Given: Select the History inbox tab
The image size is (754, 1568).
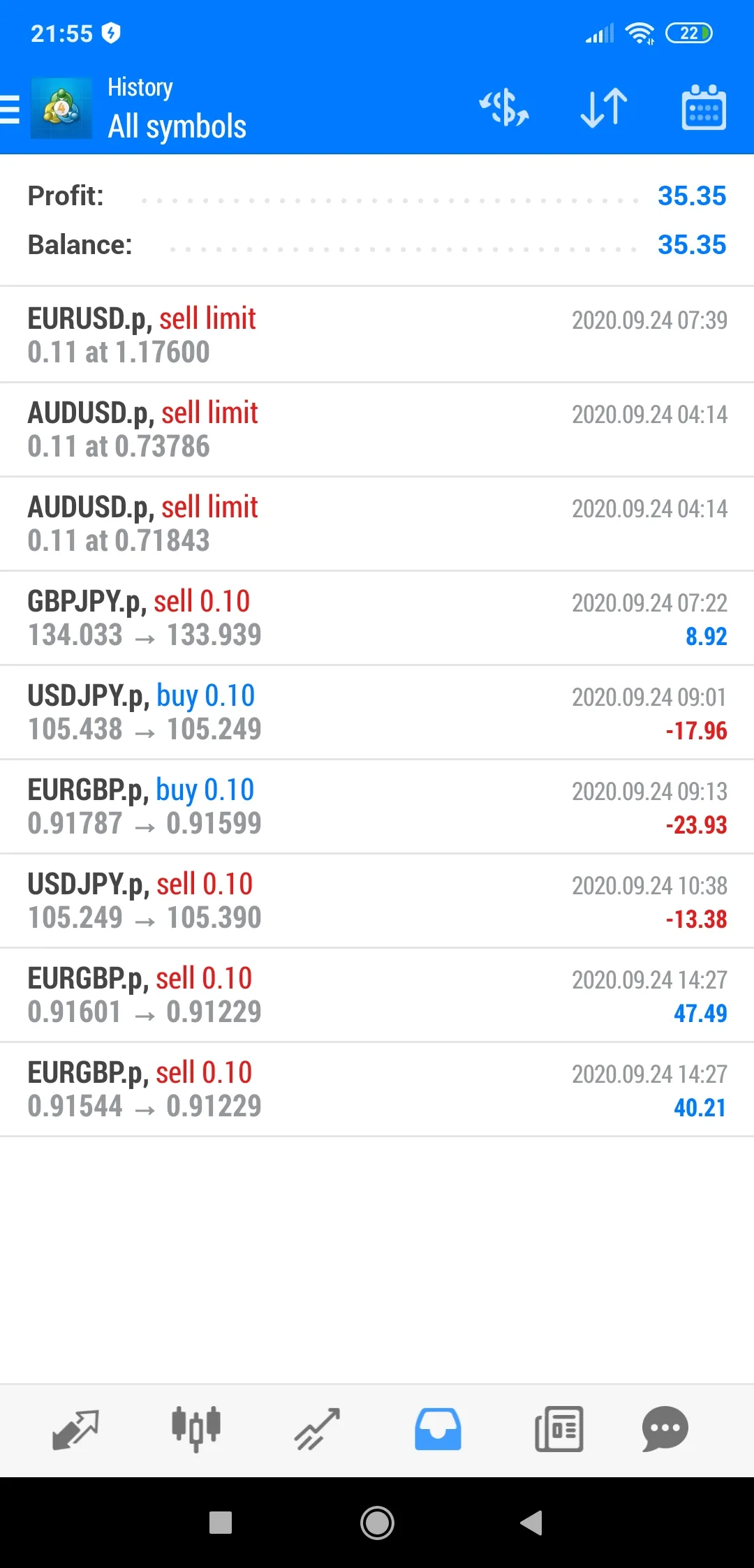Looking at the screenshot, I should point(438,1429).
